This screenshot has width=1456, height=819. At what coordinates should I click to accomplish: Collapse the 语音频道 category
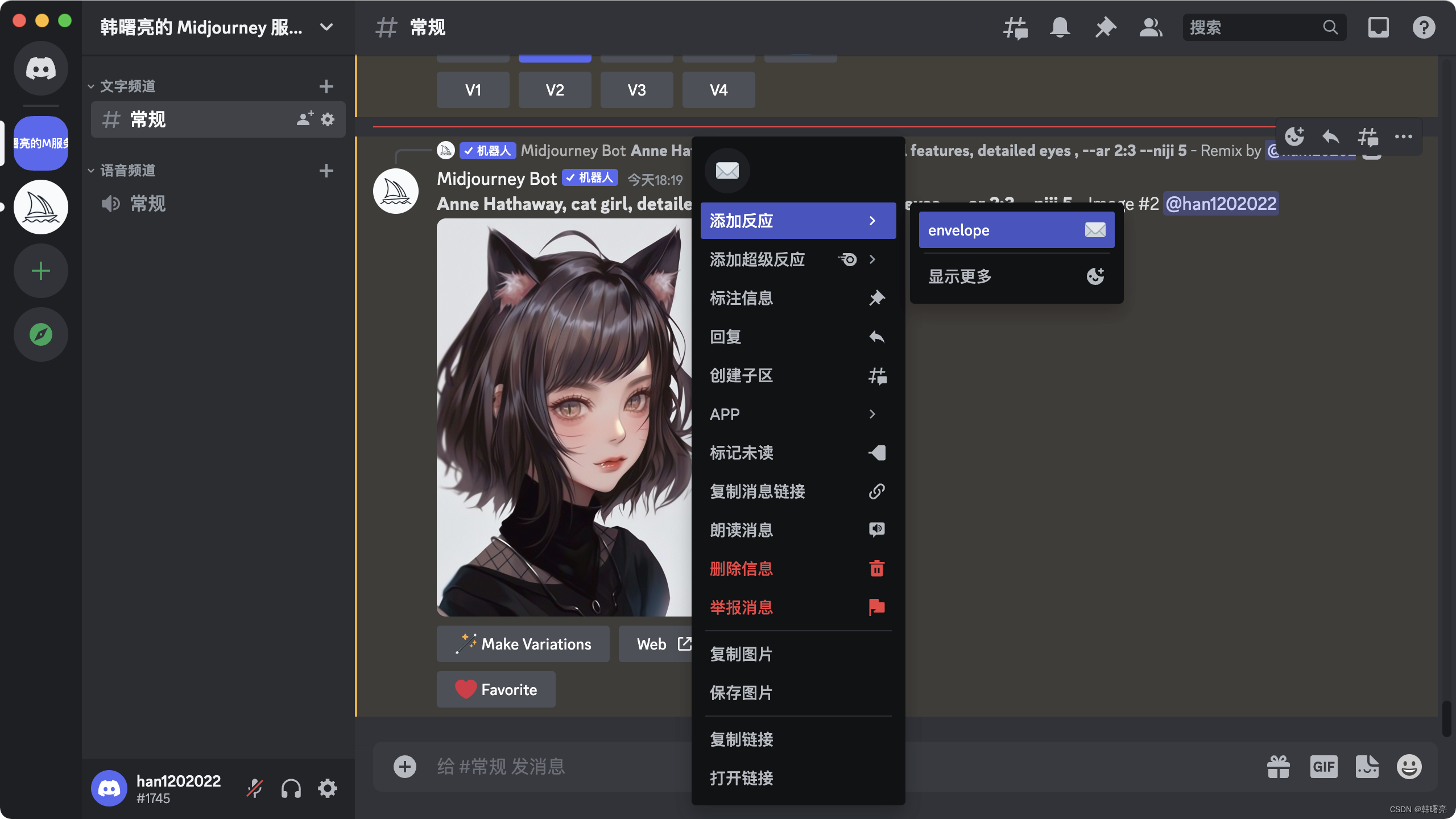127,171
